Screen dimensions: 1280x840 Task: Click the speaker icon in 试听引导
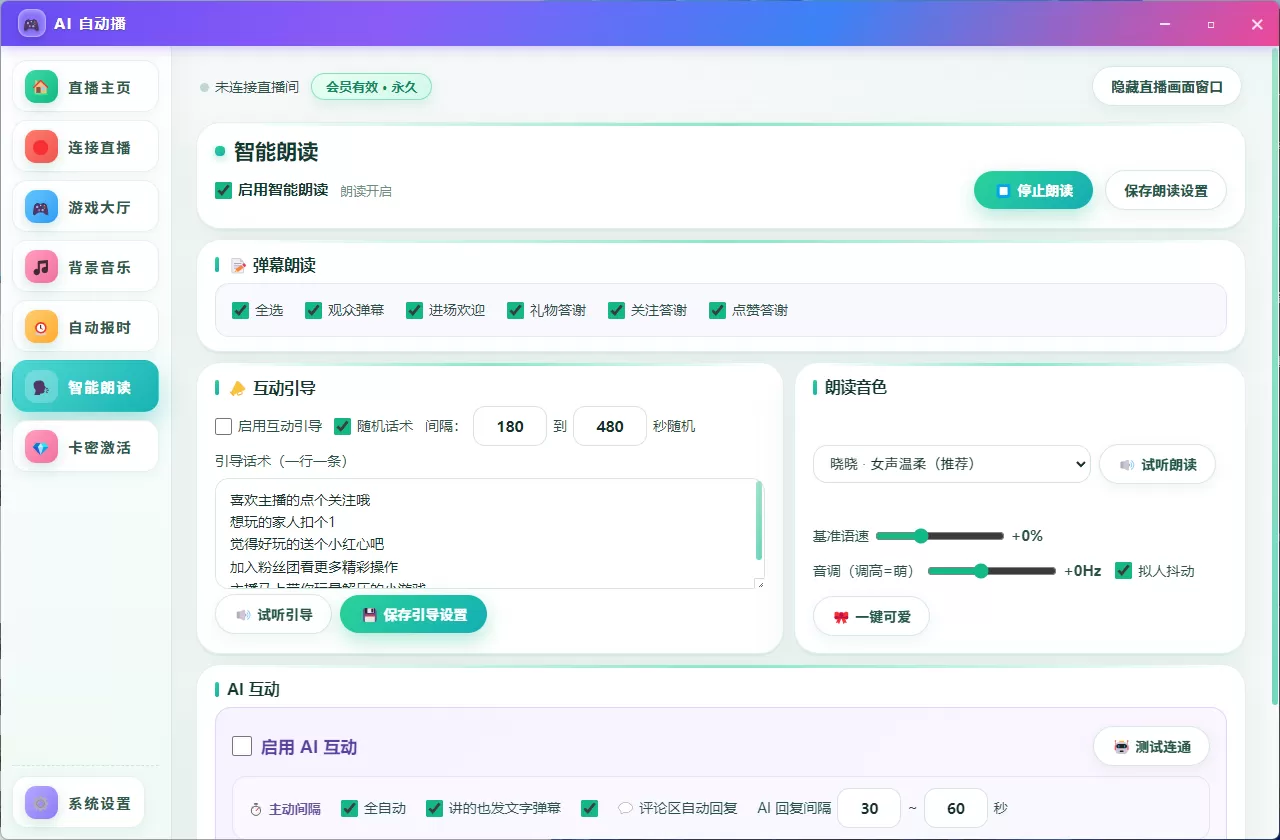[243, 615]
